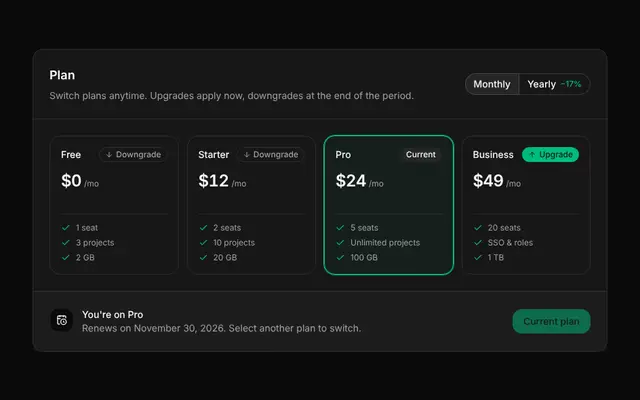Click the '3 projects' feature text
This screenshot has width=640, height=400.
tap(95, 242)
